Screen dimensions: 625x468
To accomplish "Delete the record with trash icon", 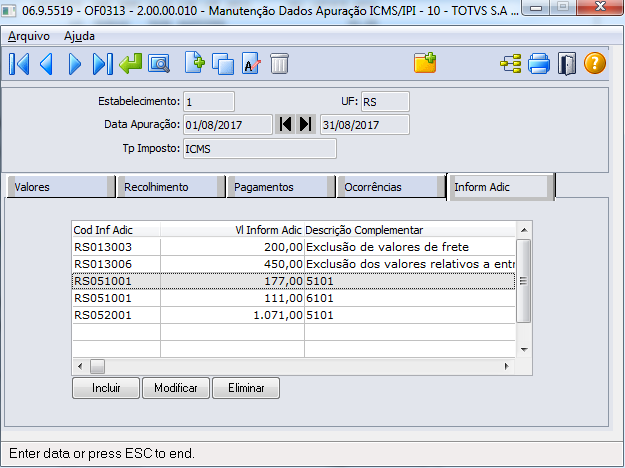I will 279,64.
